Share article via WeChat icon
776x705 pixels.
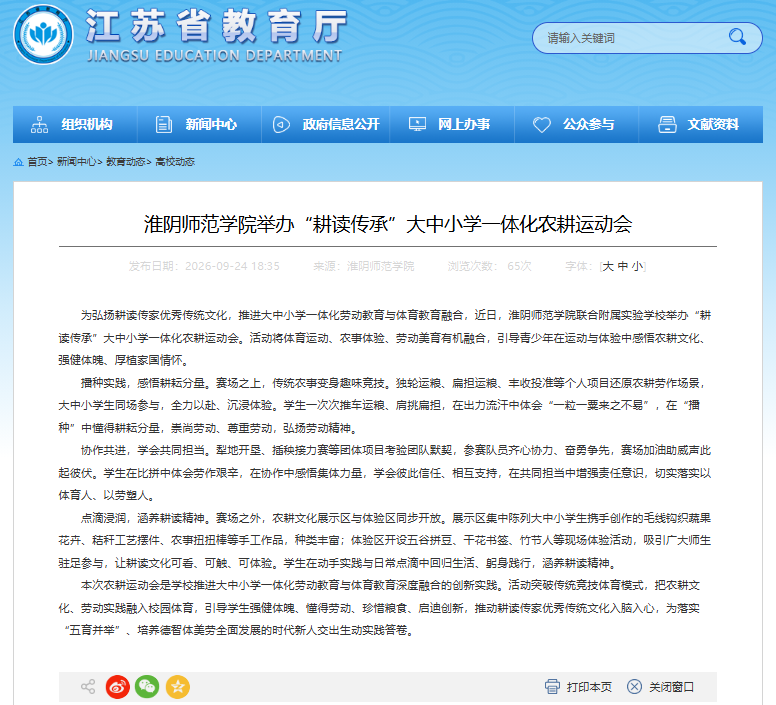(x=147, y=687)
